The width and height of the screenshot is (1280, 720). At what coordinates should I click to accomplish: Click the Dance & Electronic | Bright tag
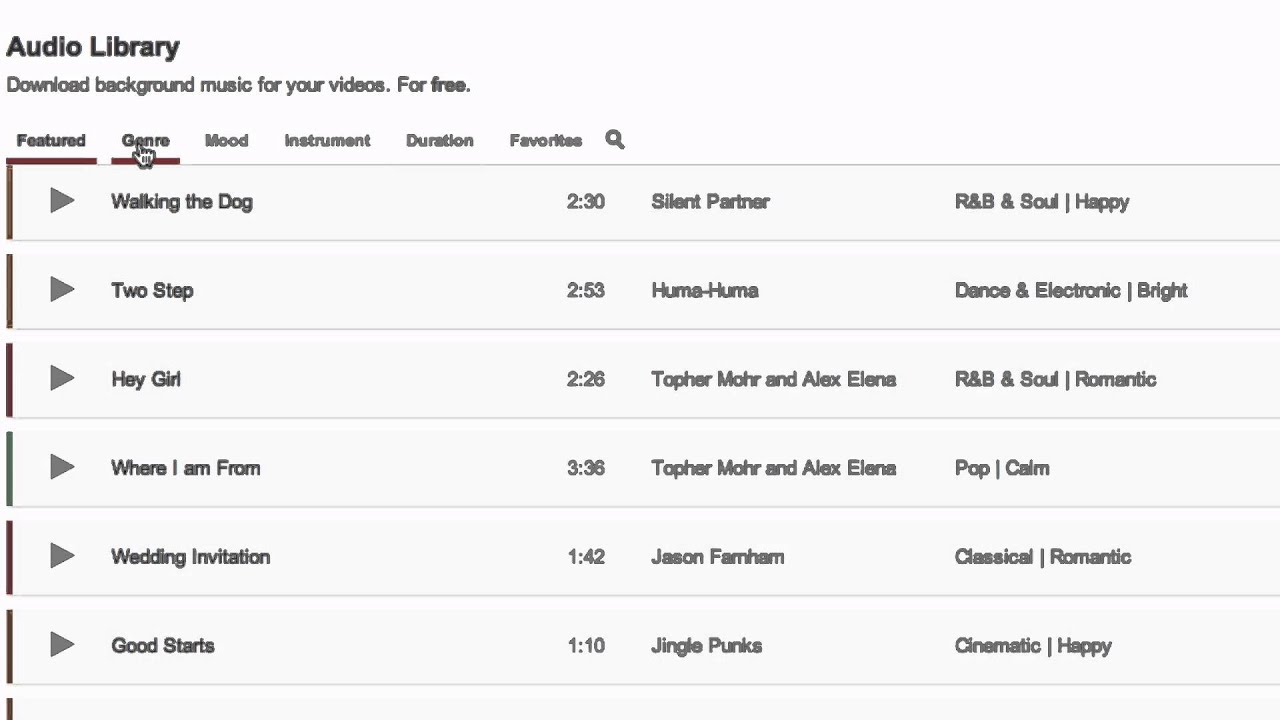1071,291
